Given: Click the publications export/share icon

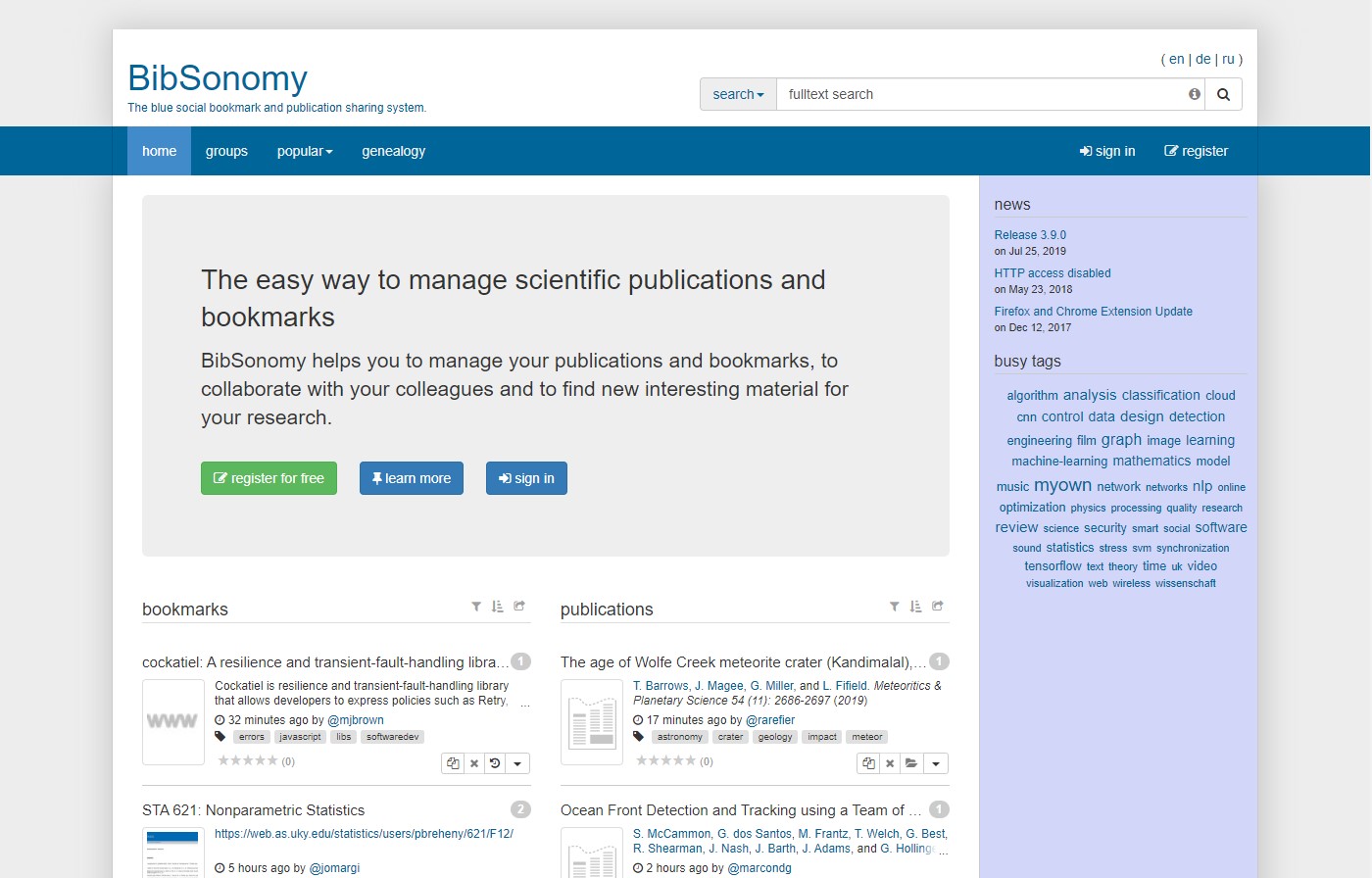Looking at the screenshot, I should [938, 606].
